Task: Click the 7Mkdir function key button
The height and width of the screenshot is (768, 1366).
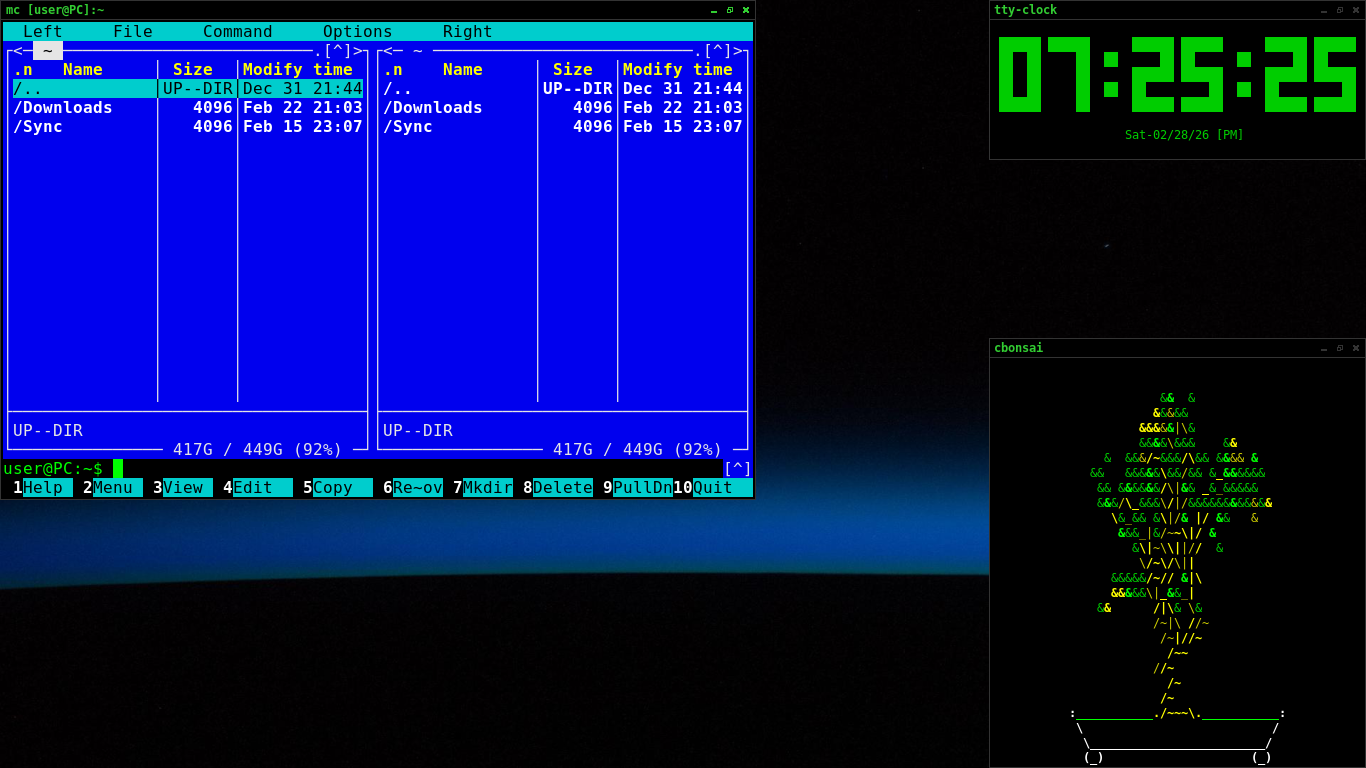Action: click(x=483, y=488)
